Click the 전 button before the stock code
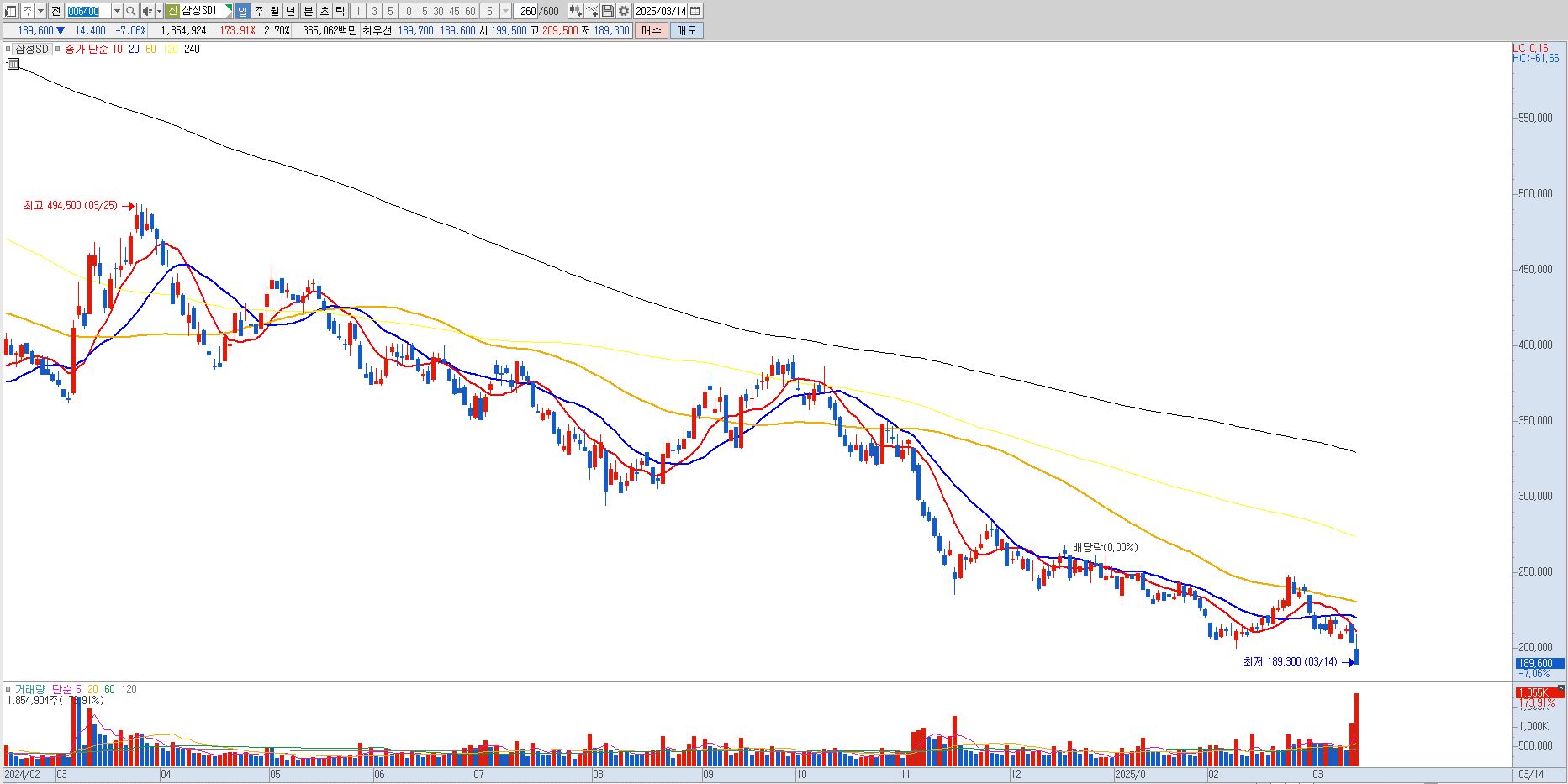Image resolution: width=1568 pixels, height=784 pixels. [55, 11]
